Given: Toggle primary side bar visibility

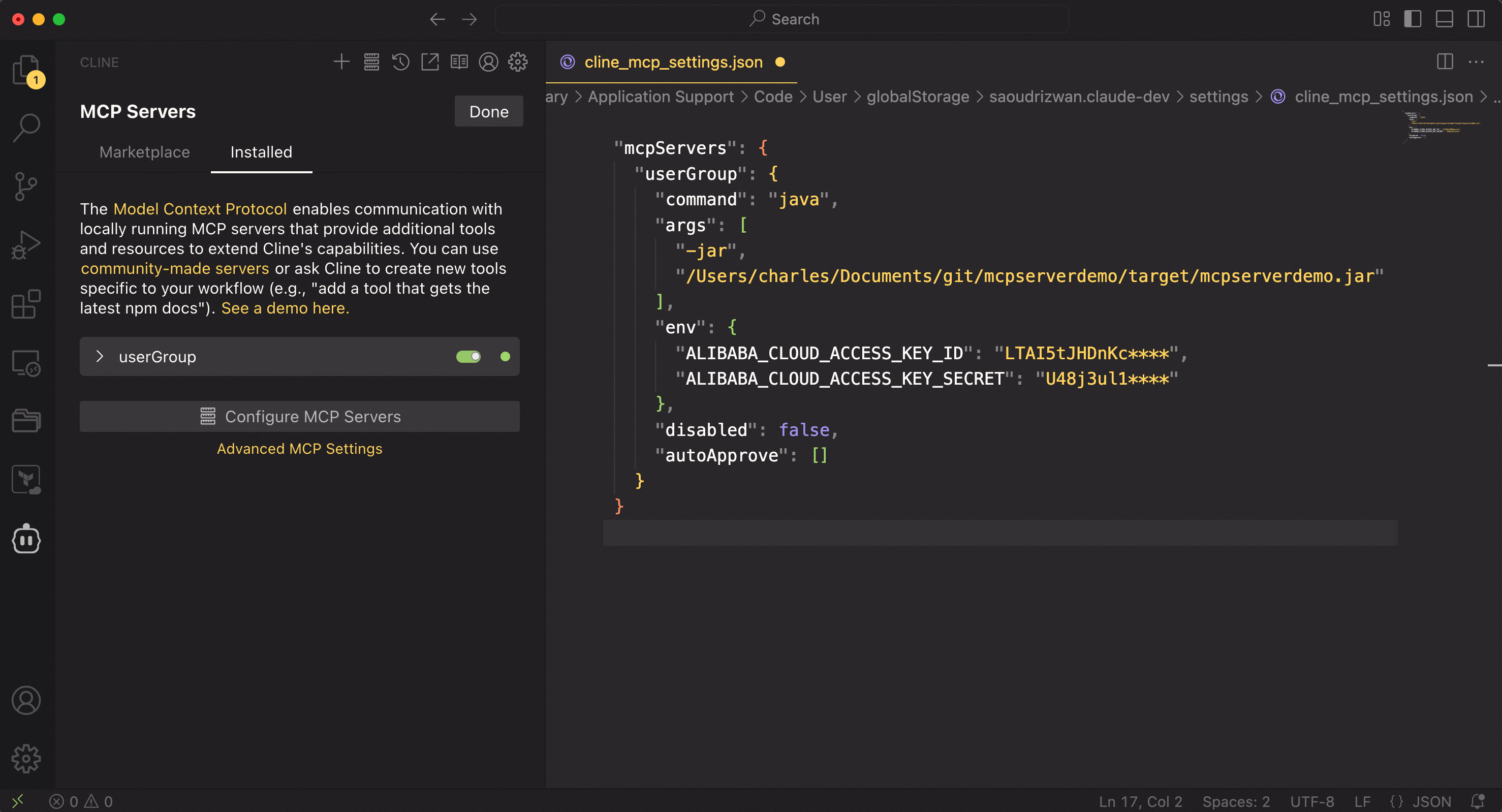Looking at the screenshot, I should pos(1412,19).
